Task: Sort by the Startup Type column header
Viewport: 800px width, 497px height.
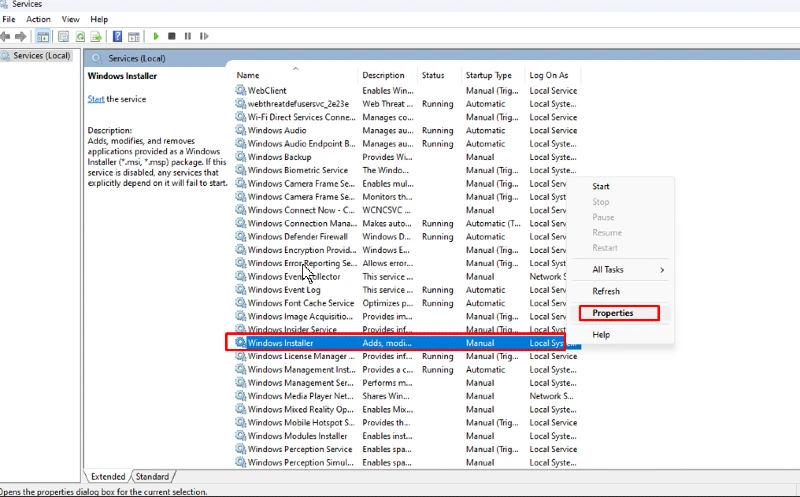Action: click(x=493, y=75)
